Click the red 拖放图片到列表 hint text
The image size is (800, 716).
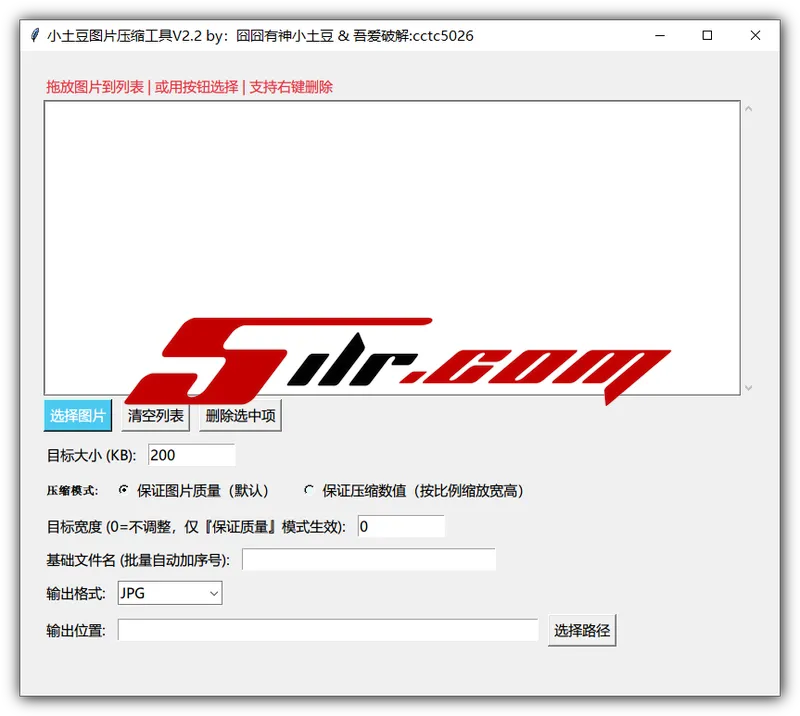pyautogui.click(x=189, y=87)
